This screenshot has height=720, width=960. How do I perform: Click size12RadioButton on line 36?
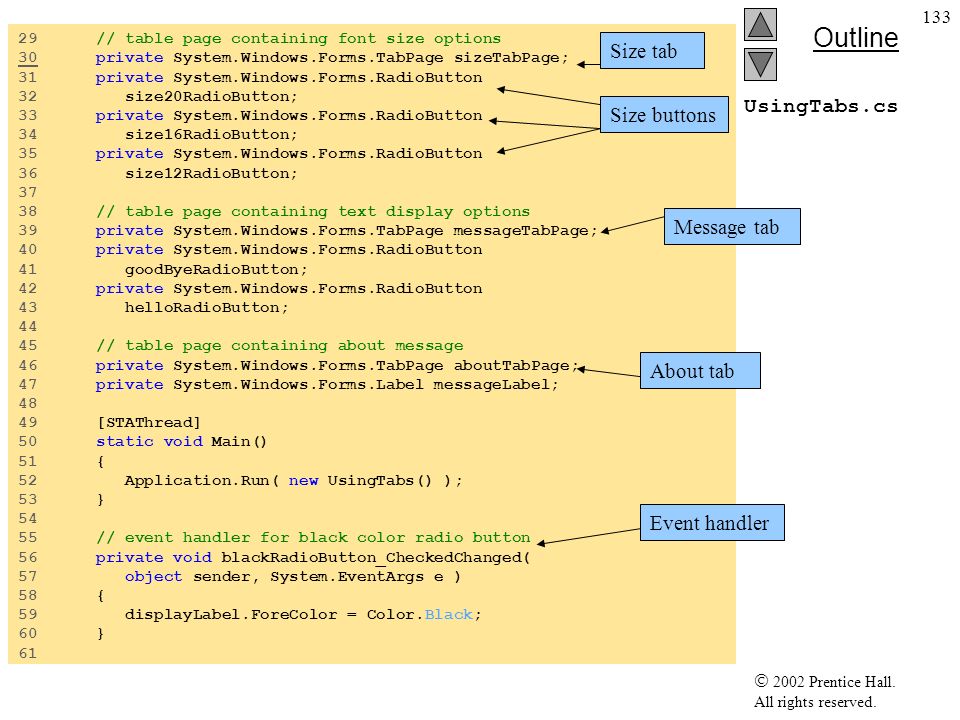(x=211, y=174)
